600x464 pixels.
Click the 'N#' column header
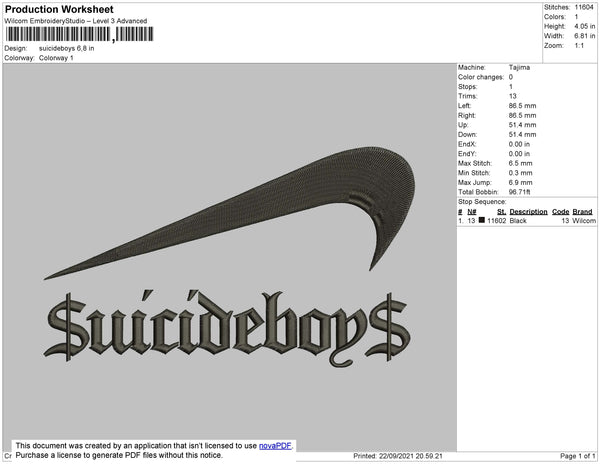[x=472, y=212]
